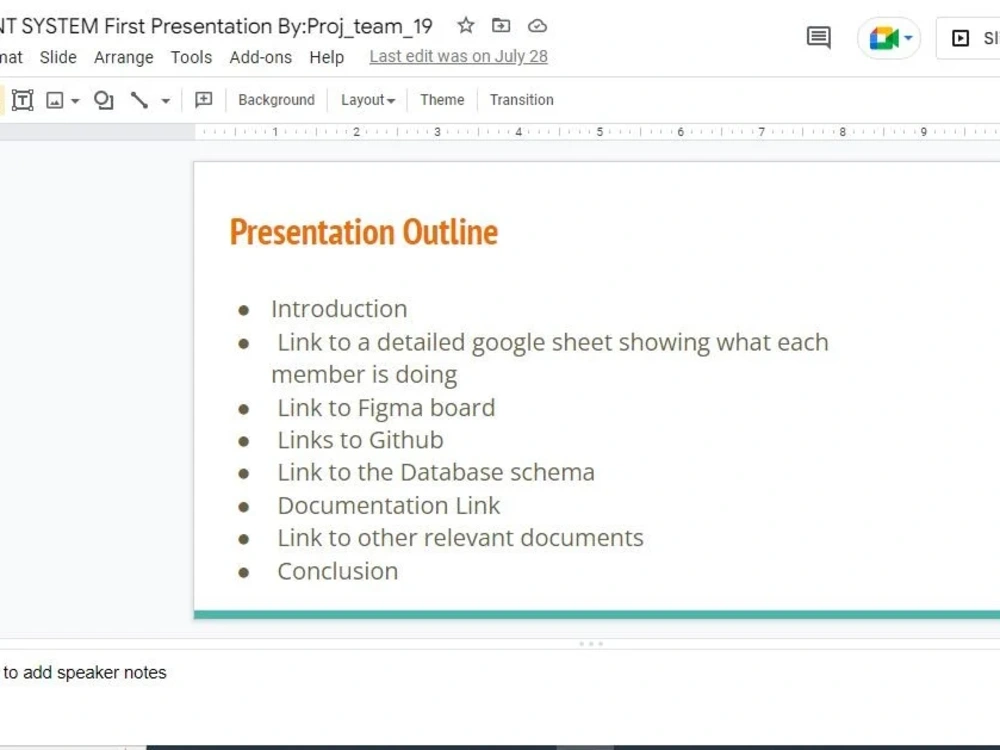Open the Add-ons menu
Screen dimensions: 1000x750
[x=261, y=57]
